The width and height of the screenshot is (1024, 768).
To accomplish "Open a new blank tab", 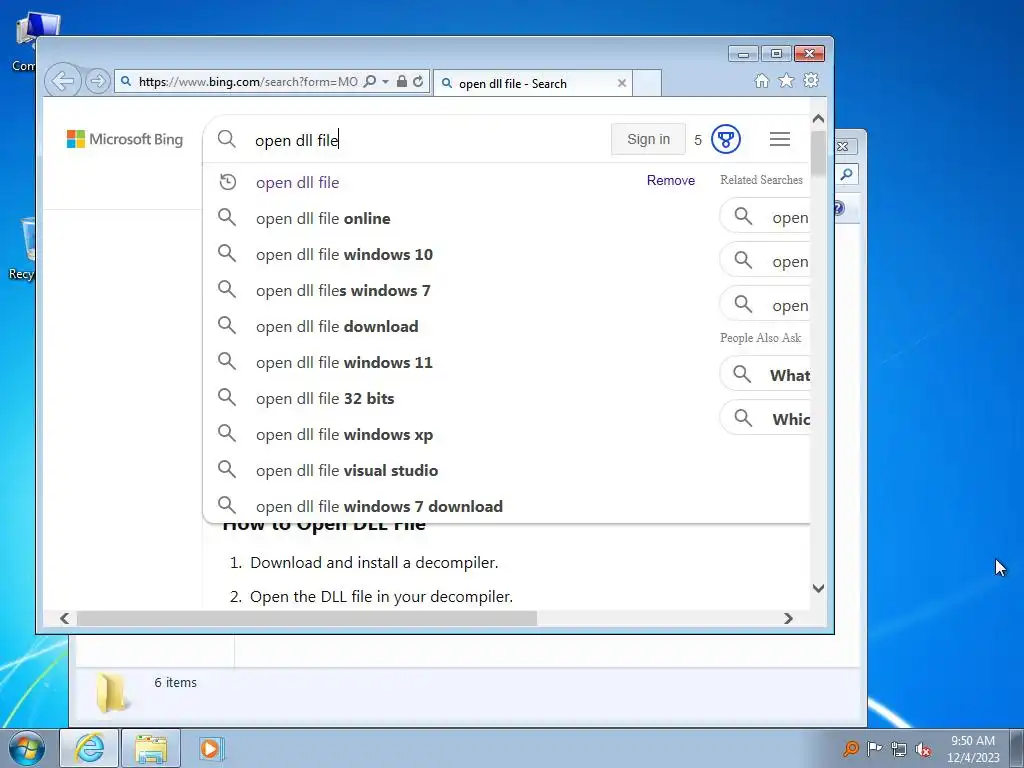I will coord(647,83).
